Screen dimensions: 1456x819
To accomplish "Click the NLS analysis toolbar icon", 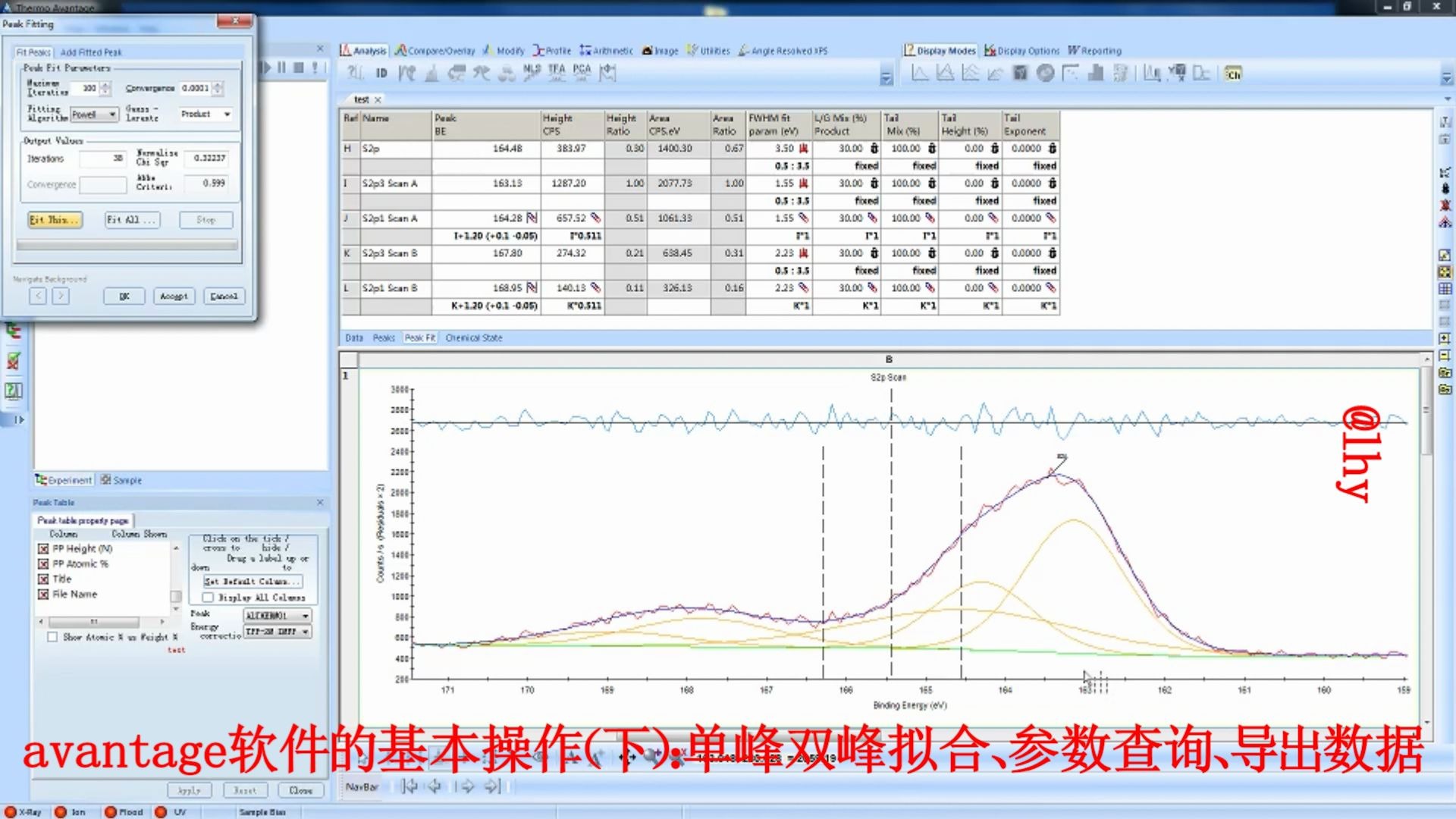I will click(x=532, y=73).
